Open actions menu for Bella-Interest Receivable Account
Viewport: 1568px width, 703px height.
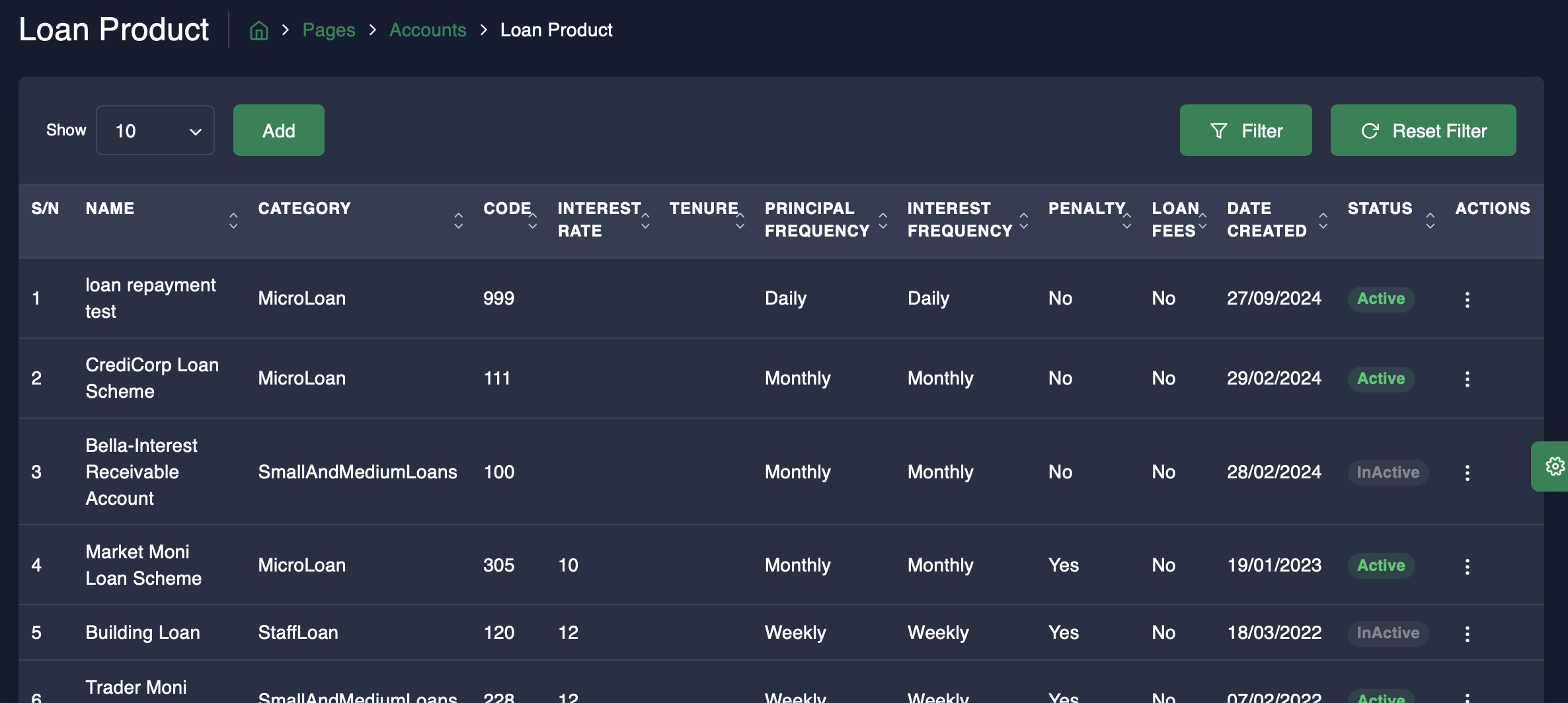[x=1467, y=472]
